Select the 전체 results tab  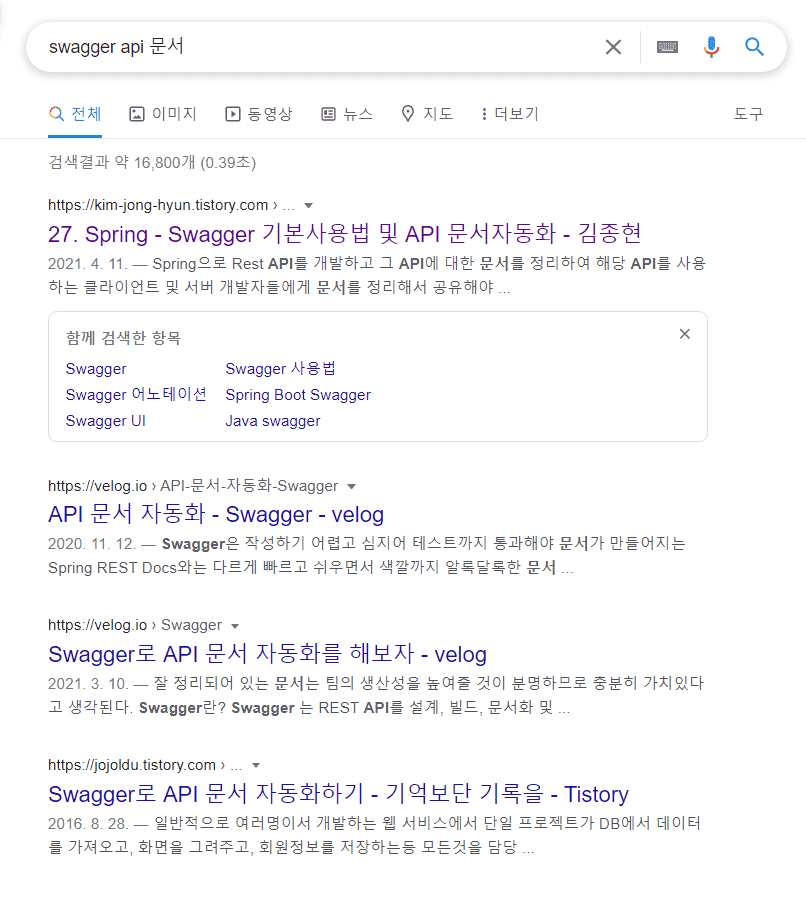(75, 114)
